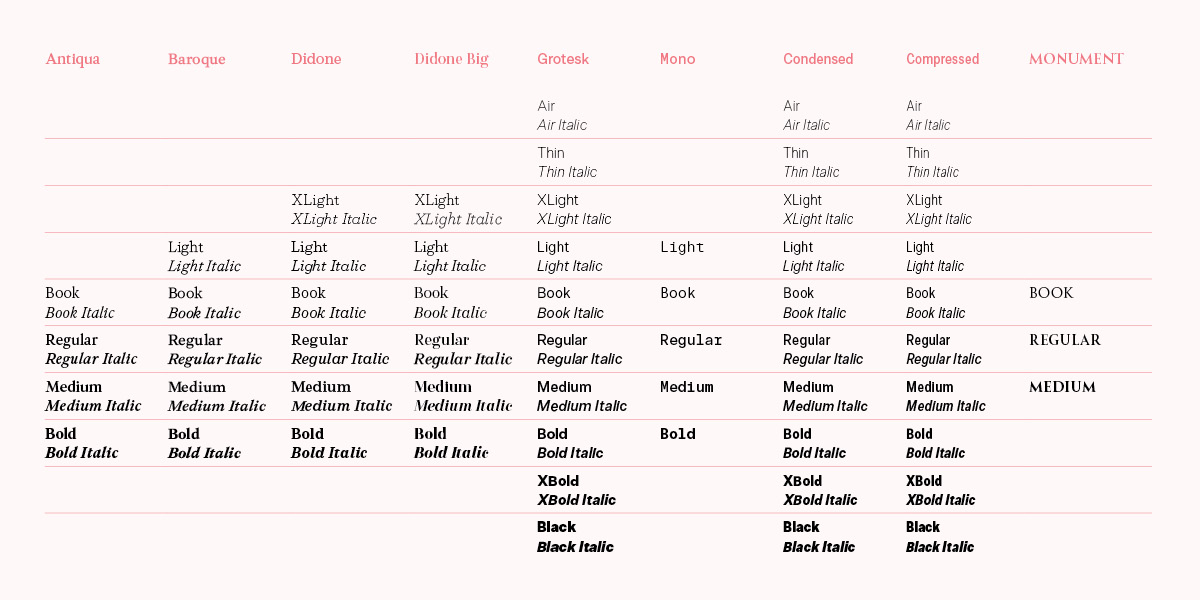Click the Compressed column heading

coord(942,59)
